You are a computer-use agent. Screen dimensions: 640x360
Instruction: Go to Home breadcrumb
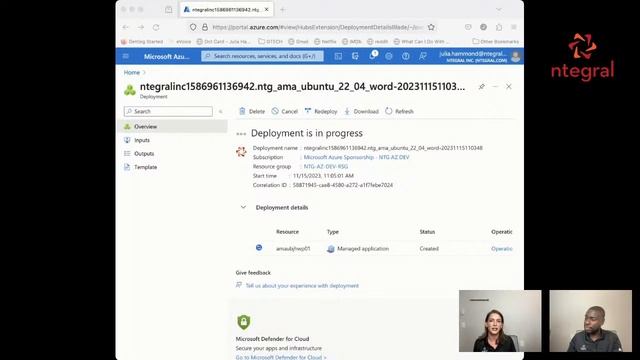132,72
